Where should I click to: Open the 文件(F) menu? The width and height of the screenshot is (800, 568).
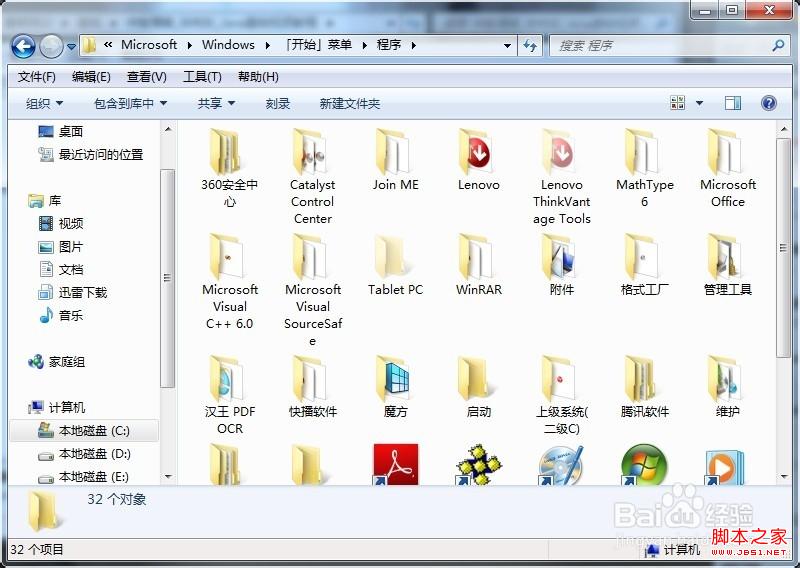tap(37, 77)
